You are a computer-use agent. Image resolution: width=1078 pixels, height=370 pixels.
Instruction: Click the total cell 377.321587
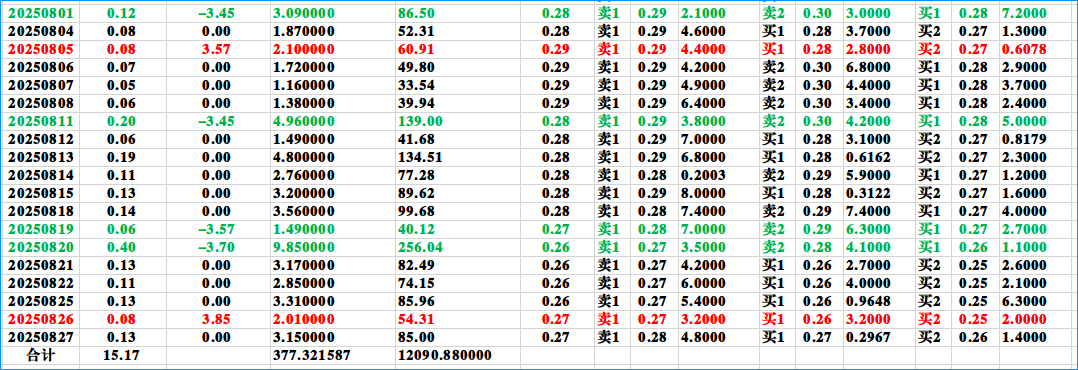click(311, 355)
